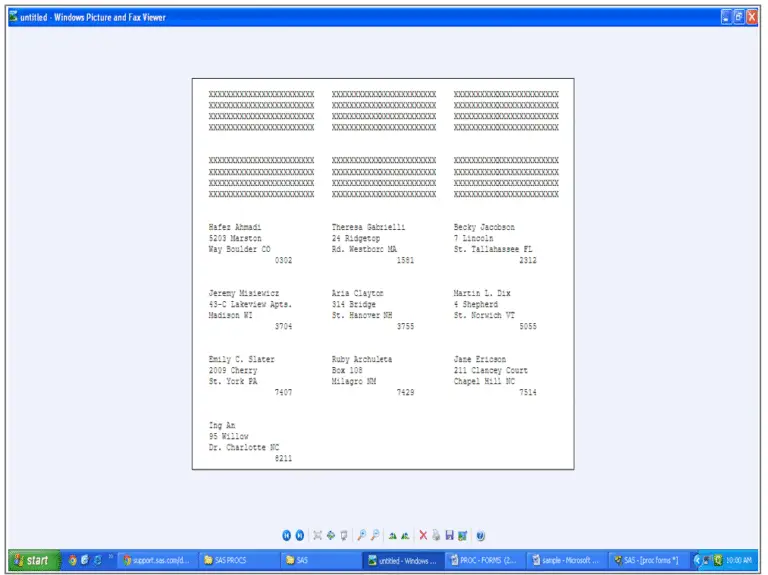Switch to sample - Microsoft taskbar item
The height and width of the screenshot is (575, 768).
tap(566, 561)
